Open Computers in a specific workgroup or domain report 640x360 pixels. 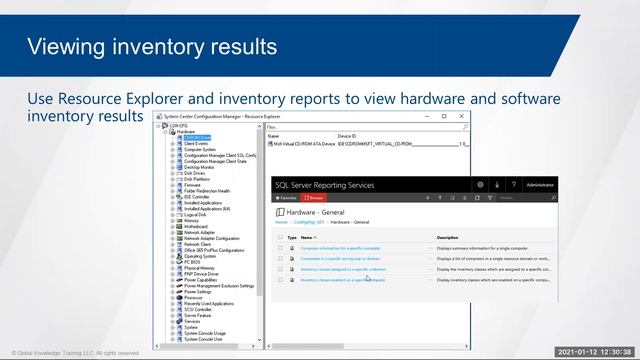(340, 259)
